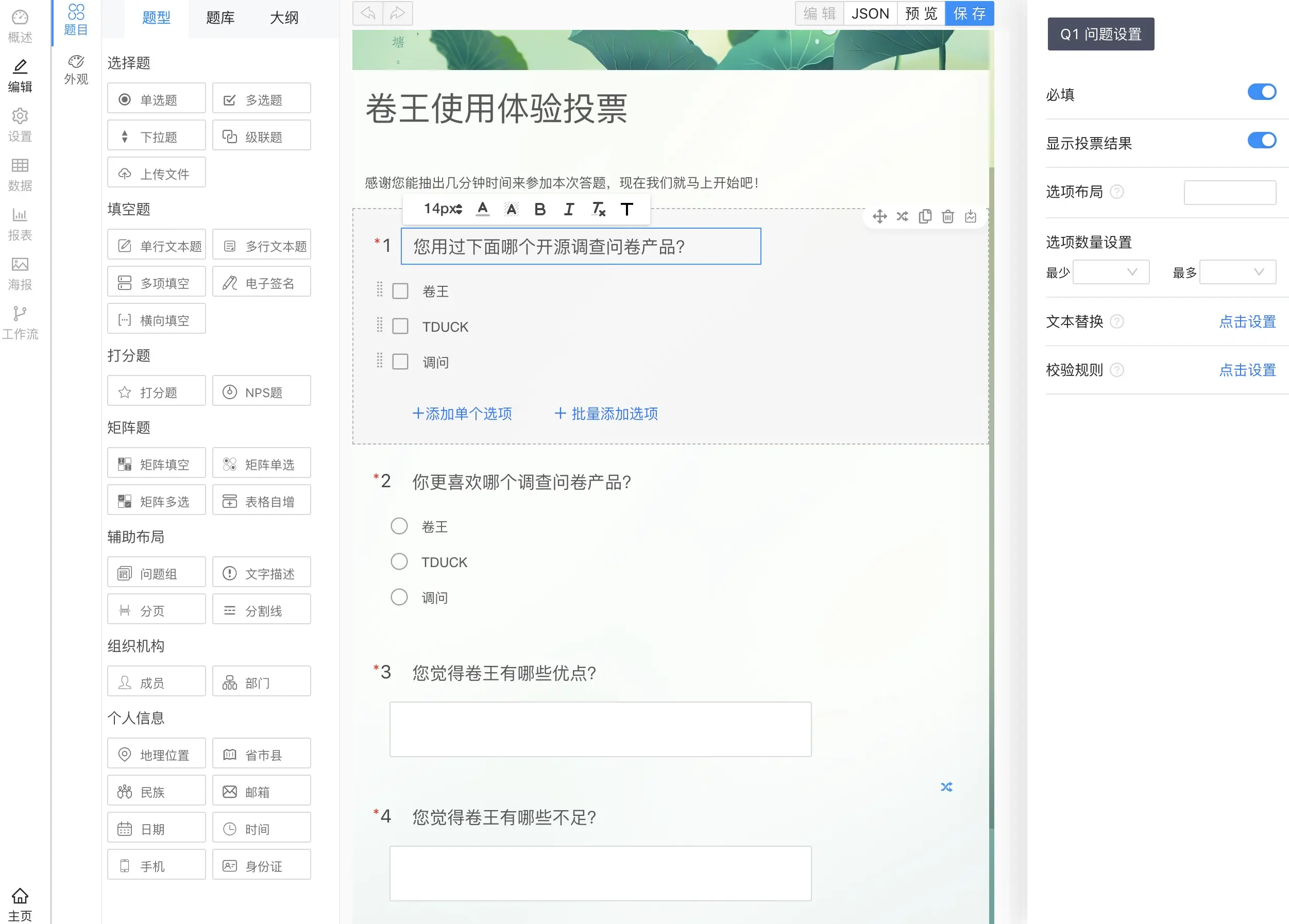Clear text formatting with the Tx icon
The height and width of the screenshot is (924, 1289).
pyautogui.click(x=597, y=209)
